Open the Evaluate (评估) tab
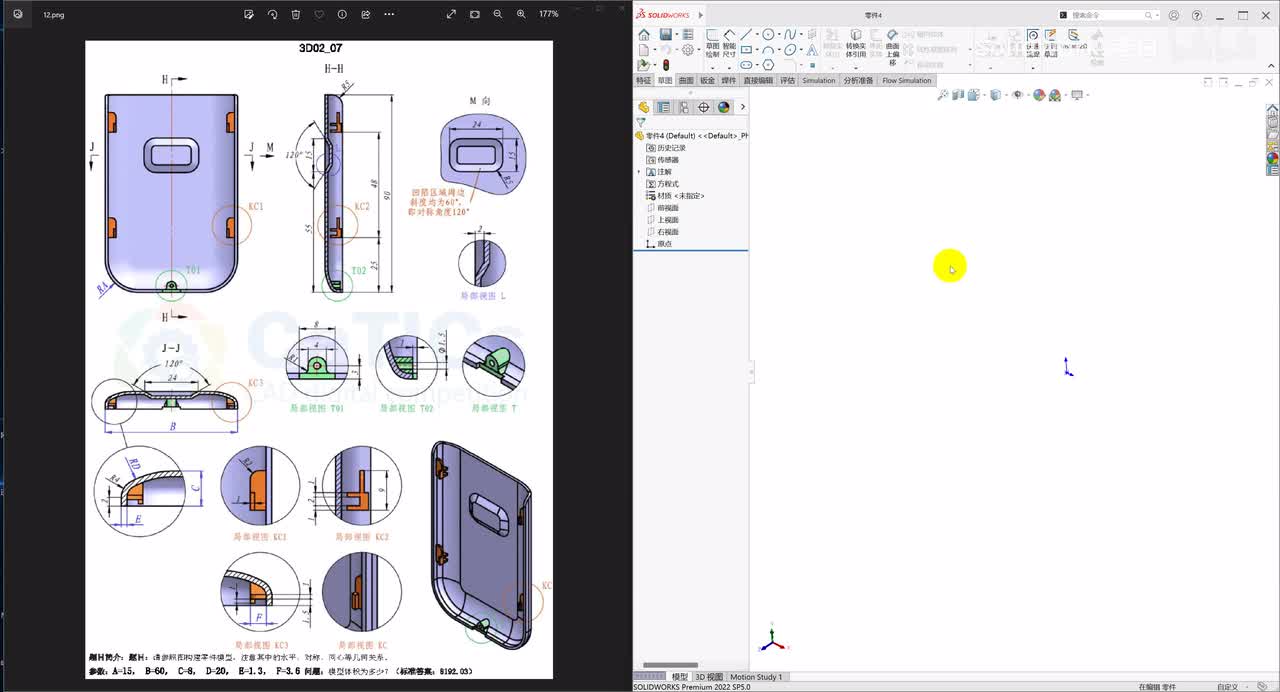 787,80
